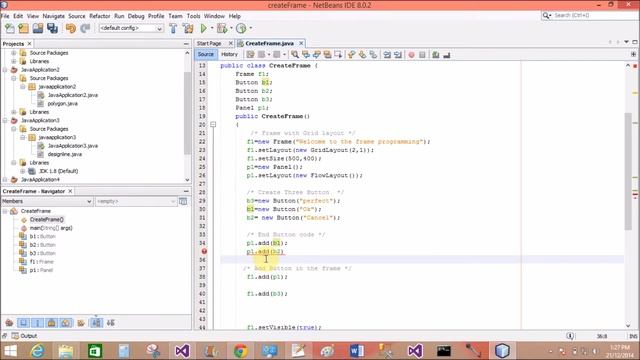Open the Output window button

(24, 336)
